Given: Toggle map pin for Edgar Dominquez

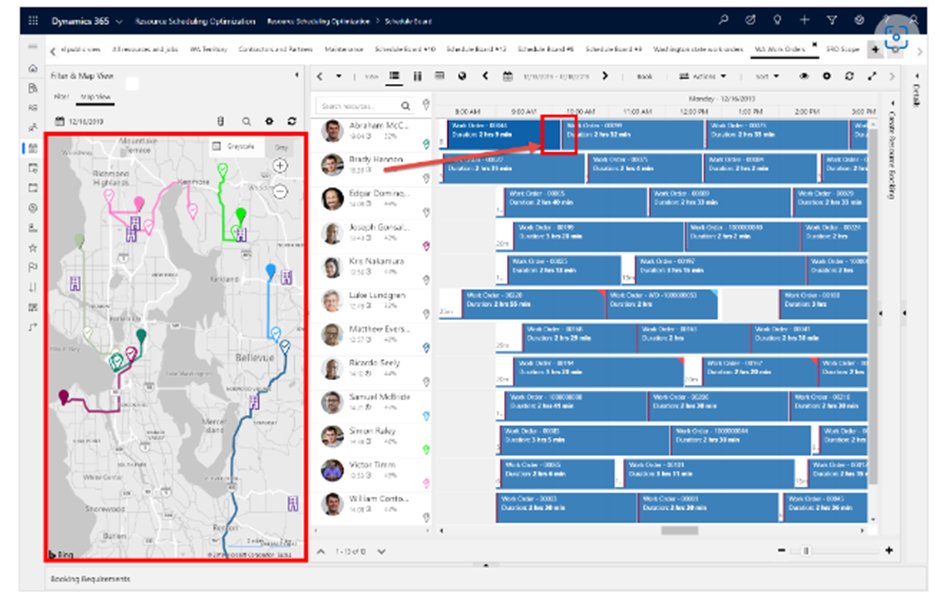Looking at the screenshot, I should pos(426,212).
